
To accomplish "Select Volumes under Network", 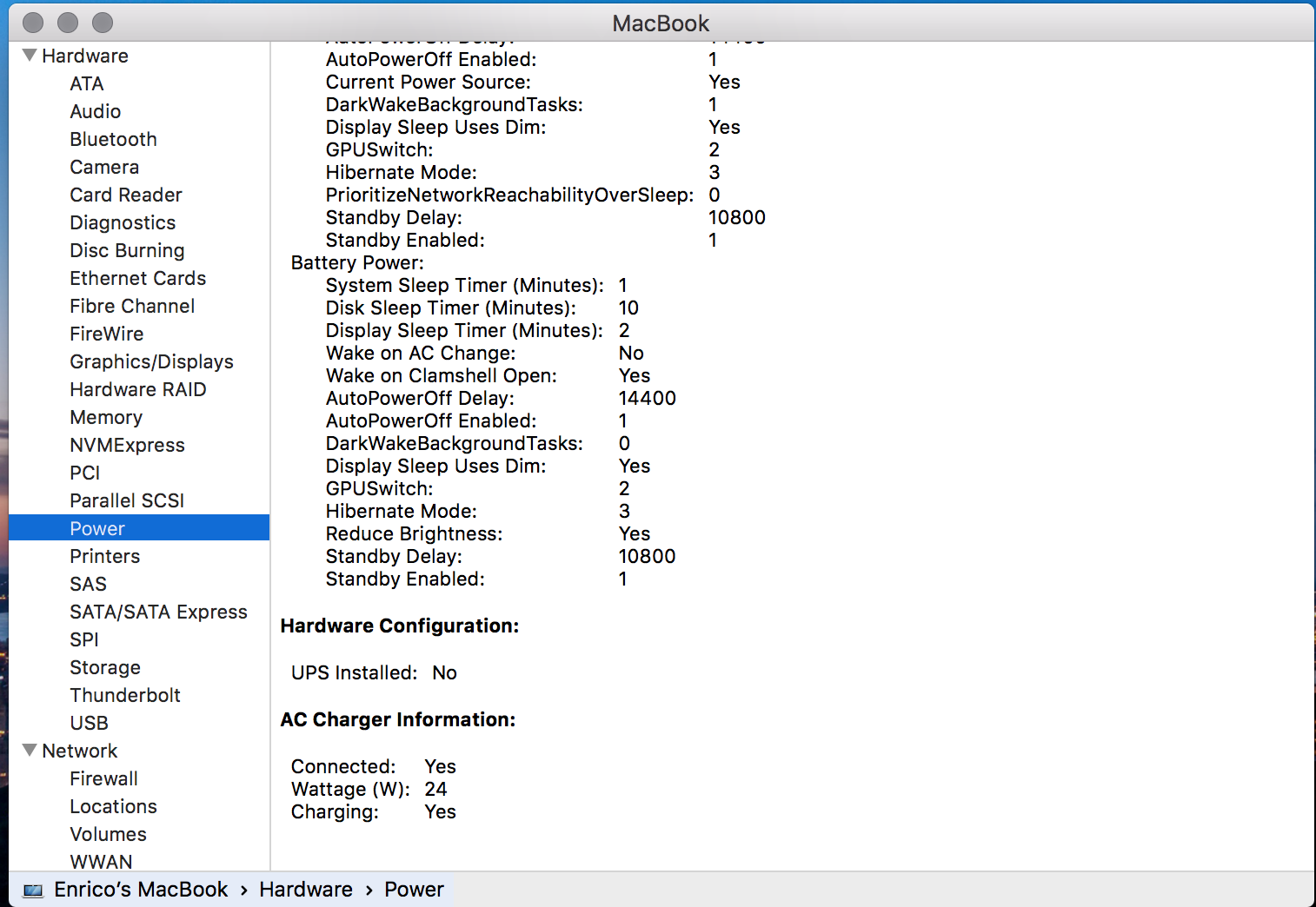I will 109,835.
